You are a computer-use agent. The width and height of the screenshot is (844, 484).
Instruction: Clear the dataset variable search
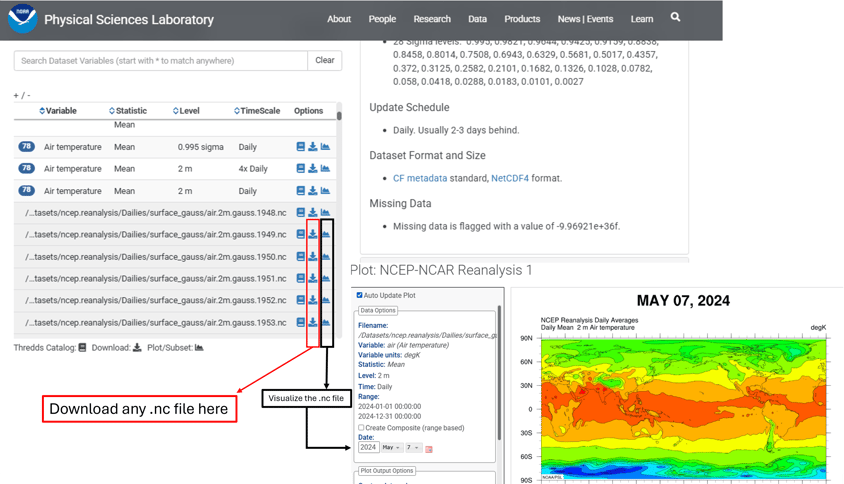325,60
